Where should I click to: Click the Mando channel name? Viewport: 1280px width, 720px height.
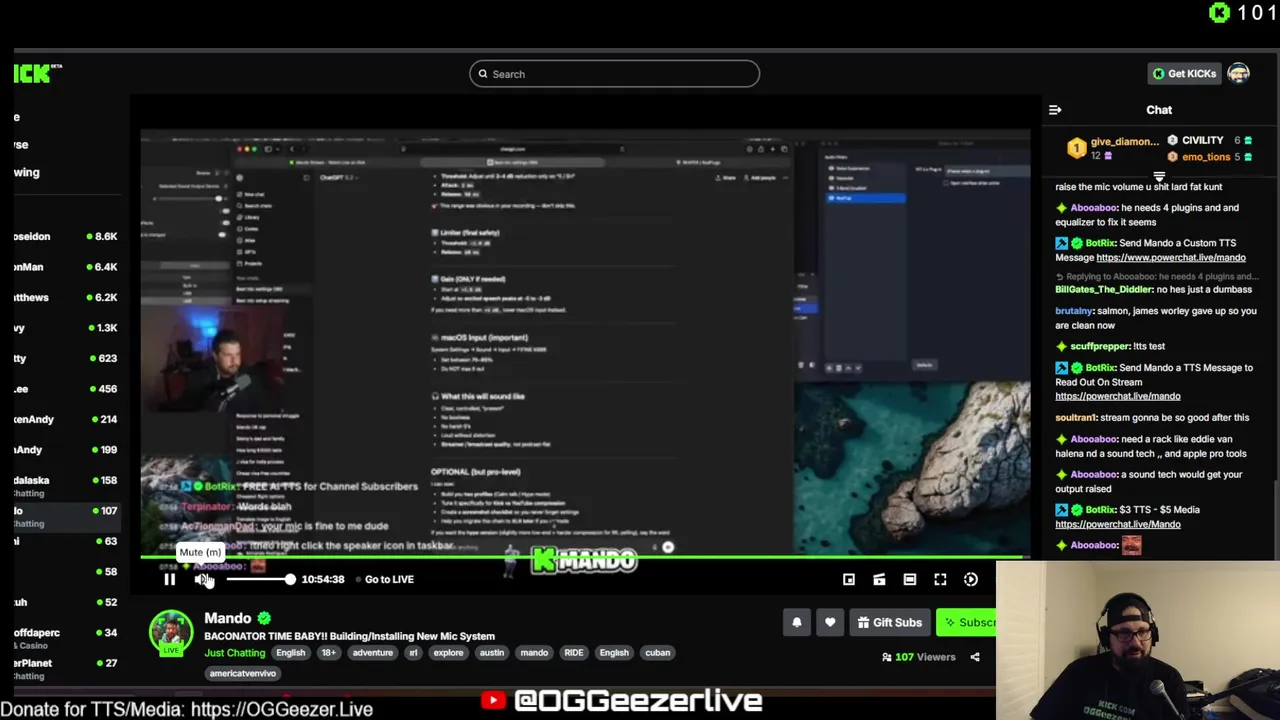pos(228,618)
